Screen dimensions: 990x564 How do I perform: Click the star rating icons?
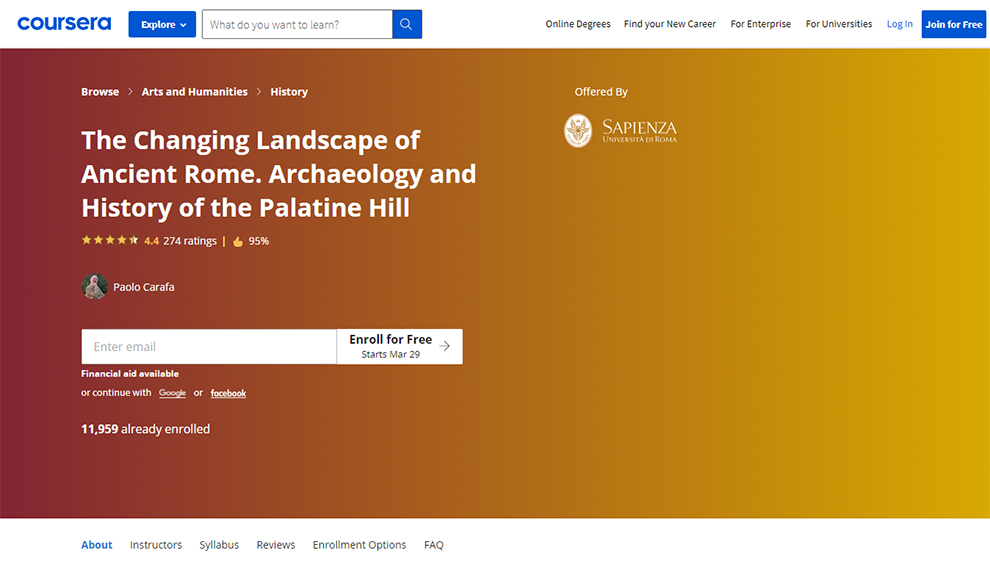pyautogui.click(x=110, y=240)
